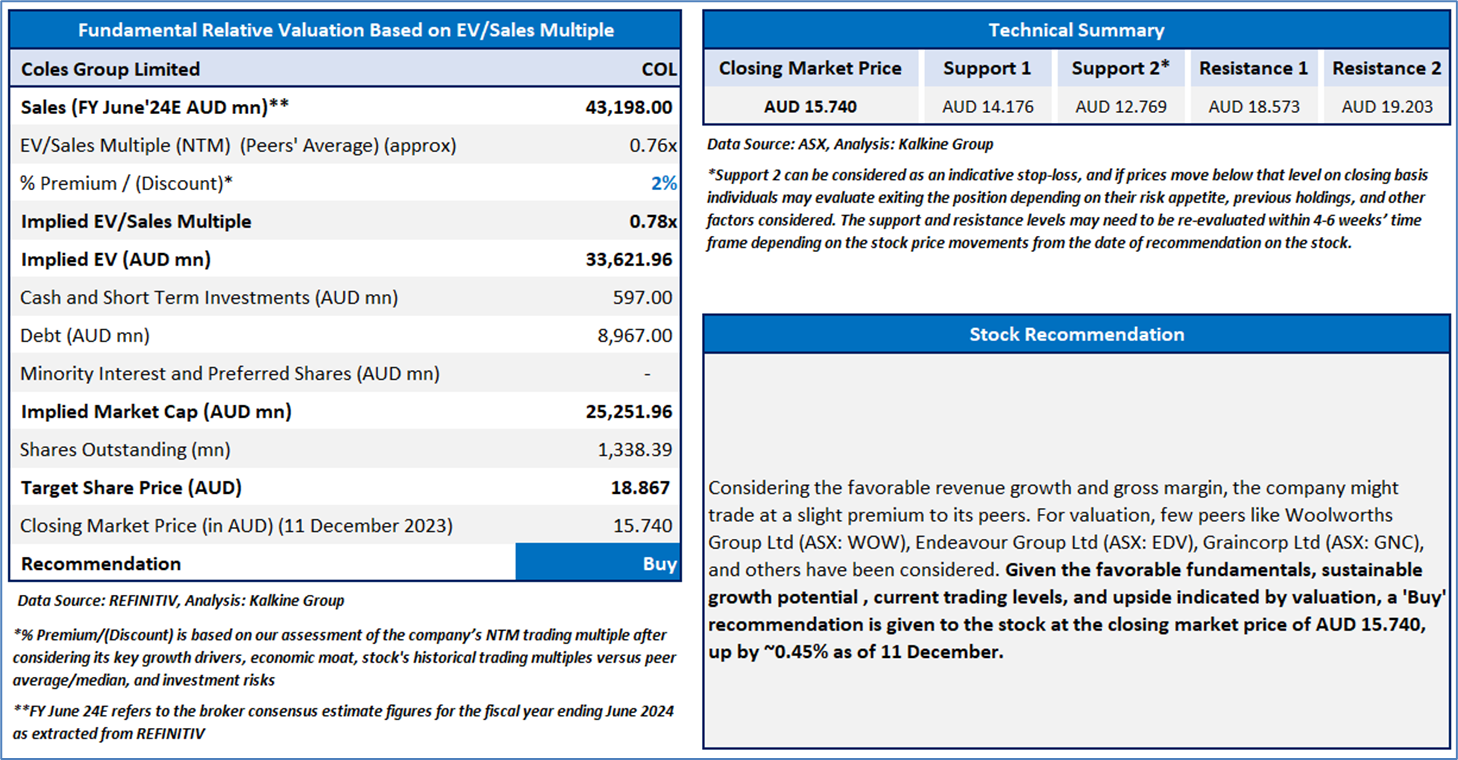Click the 'Support 1' column header

(987, 68)
